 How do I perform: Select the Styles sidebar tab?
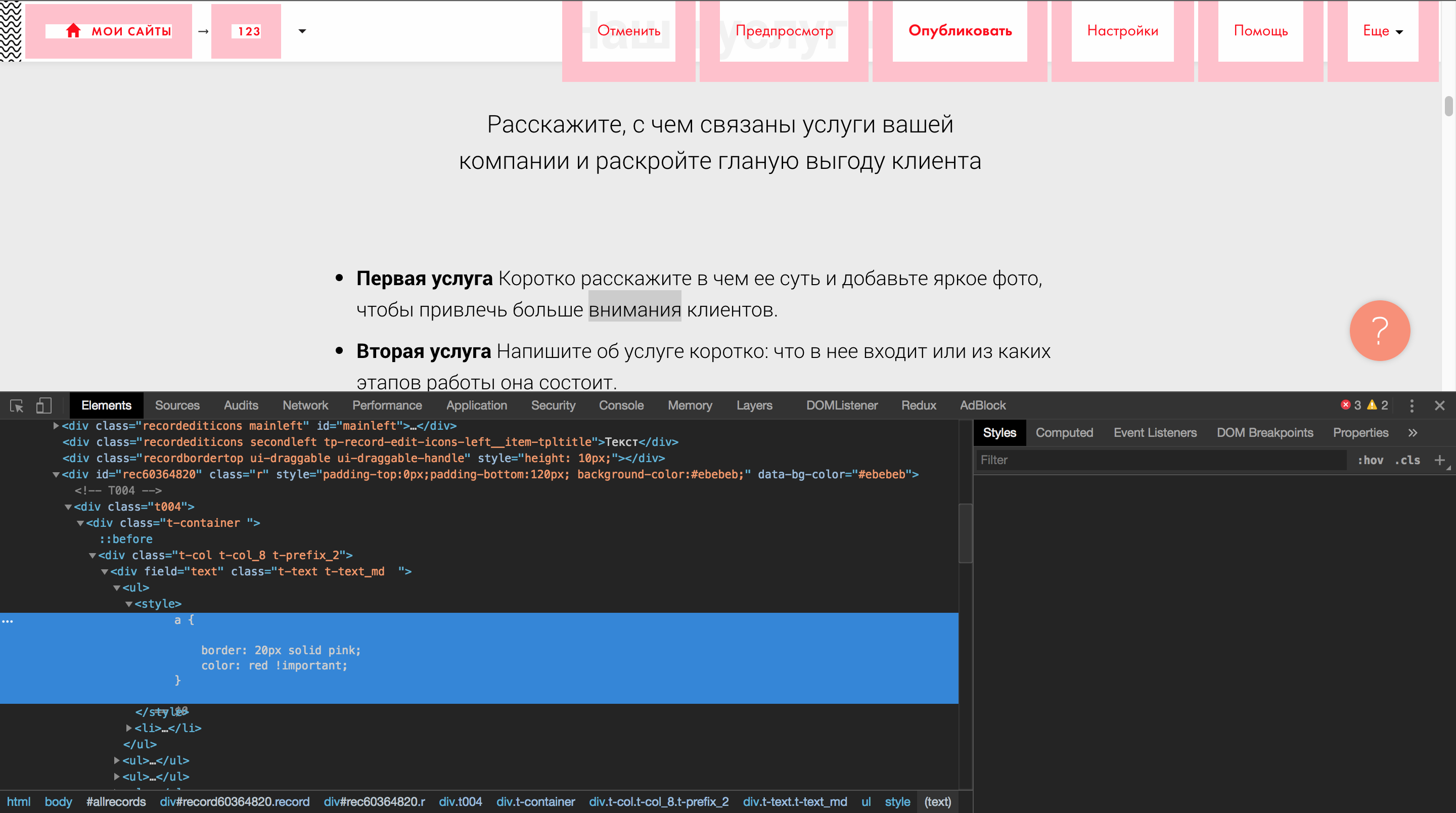pyautogui.click(x=999, y=432)
